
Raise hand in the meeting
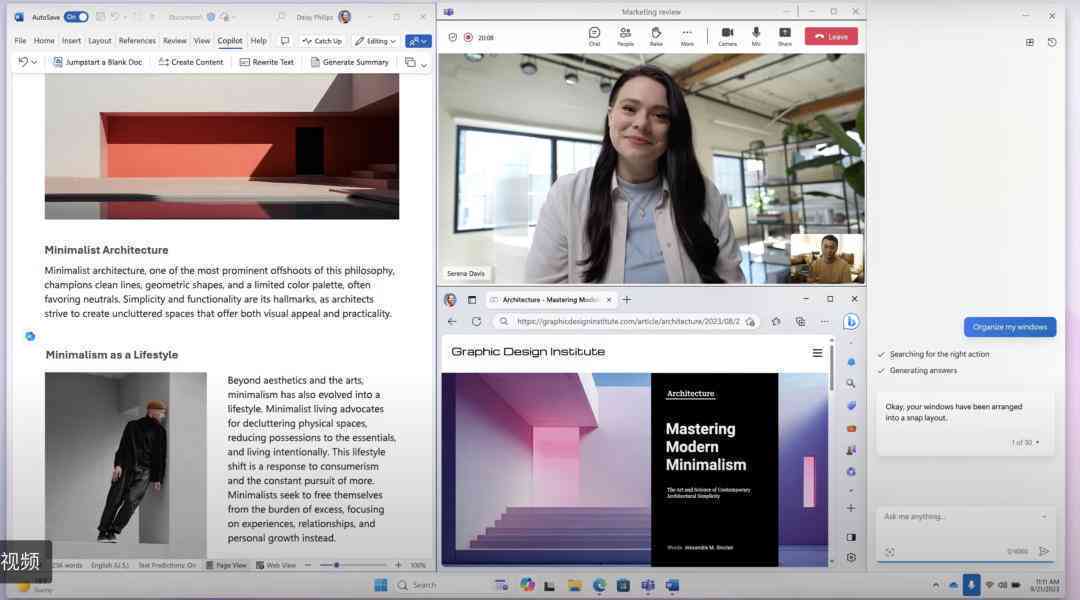(656, 37)
